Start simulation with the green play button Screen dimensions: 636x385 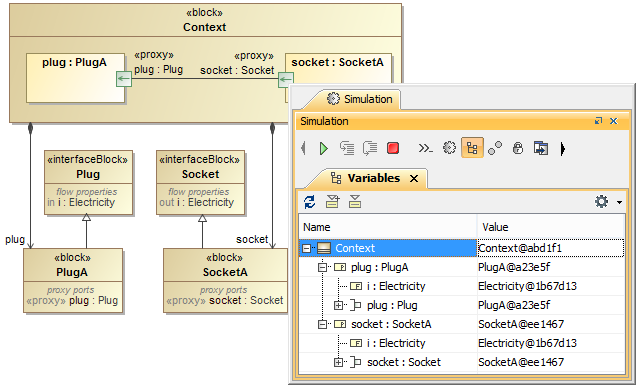pos(324,148)
